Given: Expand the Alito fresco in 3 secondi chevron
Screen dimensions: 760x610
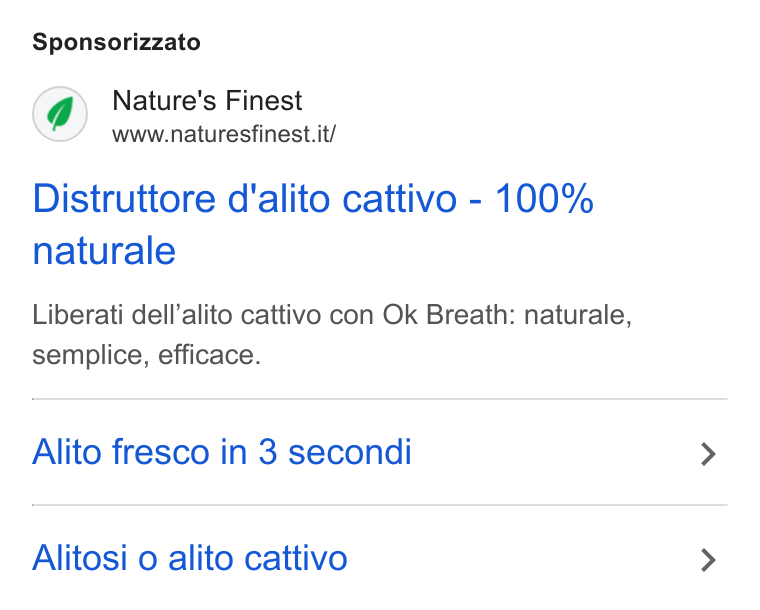Looking at the screenshot, I should pyautogui.click(x=709, y=454).
